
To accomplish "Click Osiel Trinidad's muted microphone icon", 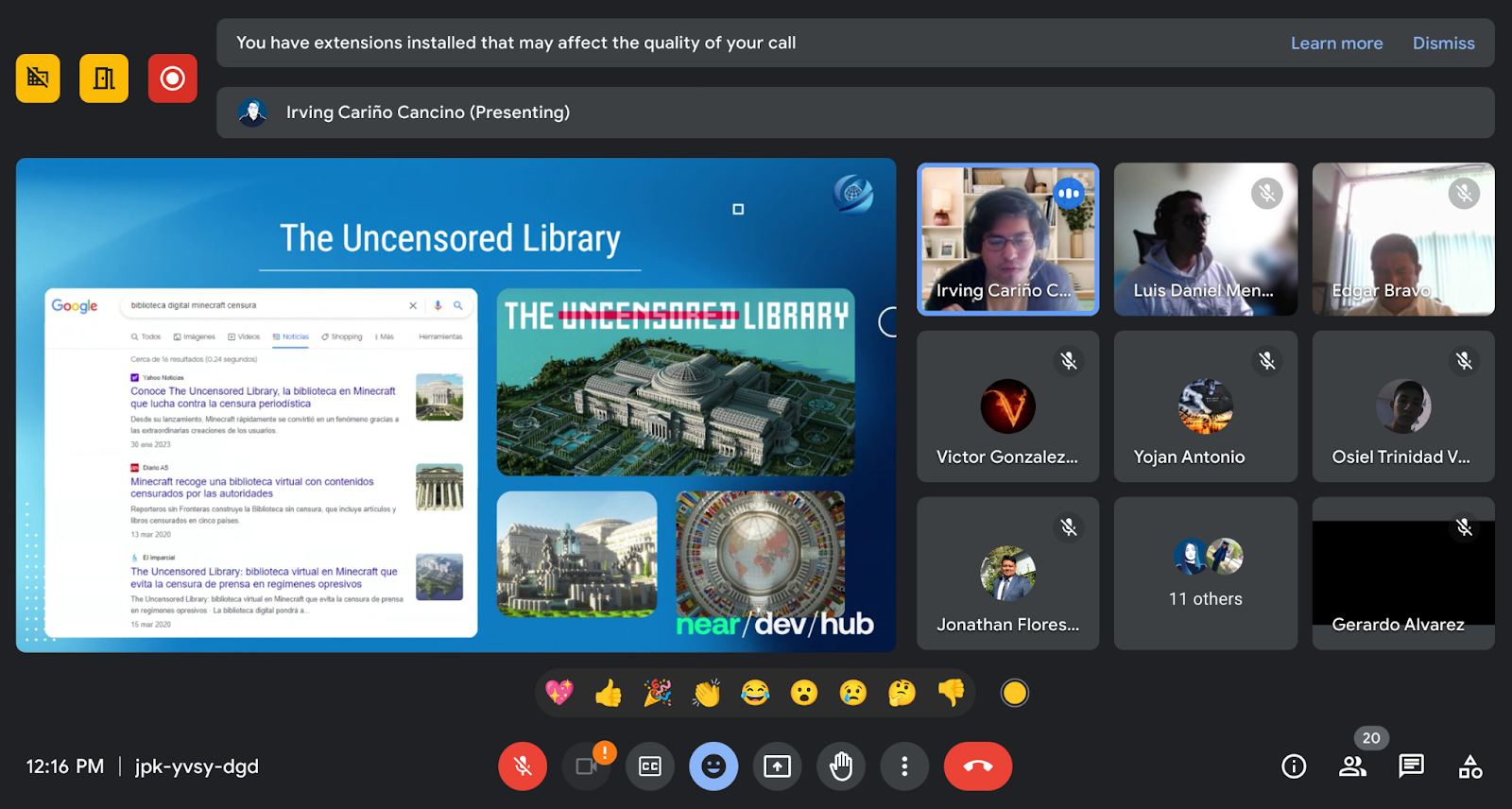I will tap(1464, 361).
